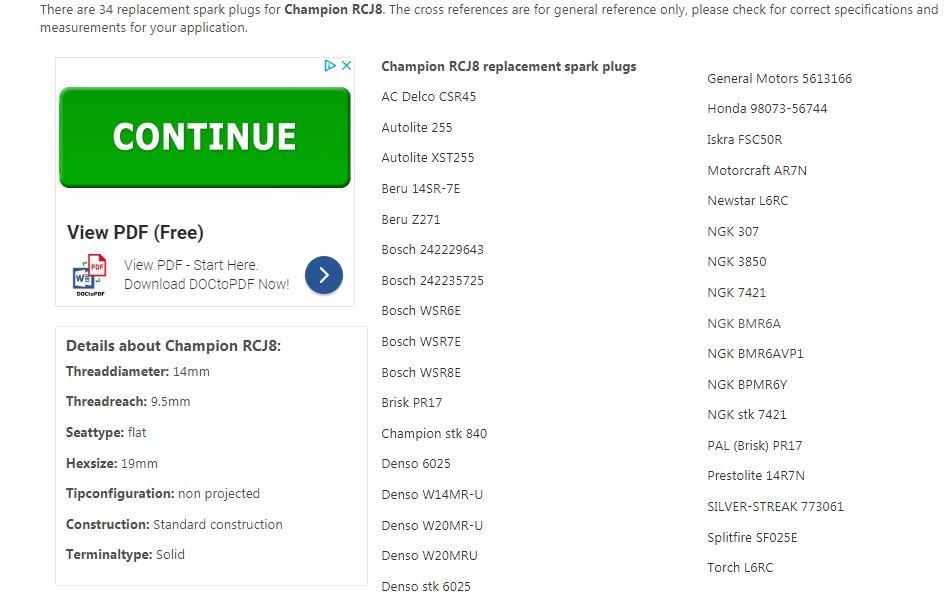Click General Motors 5613166 link
This screenshot has height=597, width=950.
click(x=779, y=79)
